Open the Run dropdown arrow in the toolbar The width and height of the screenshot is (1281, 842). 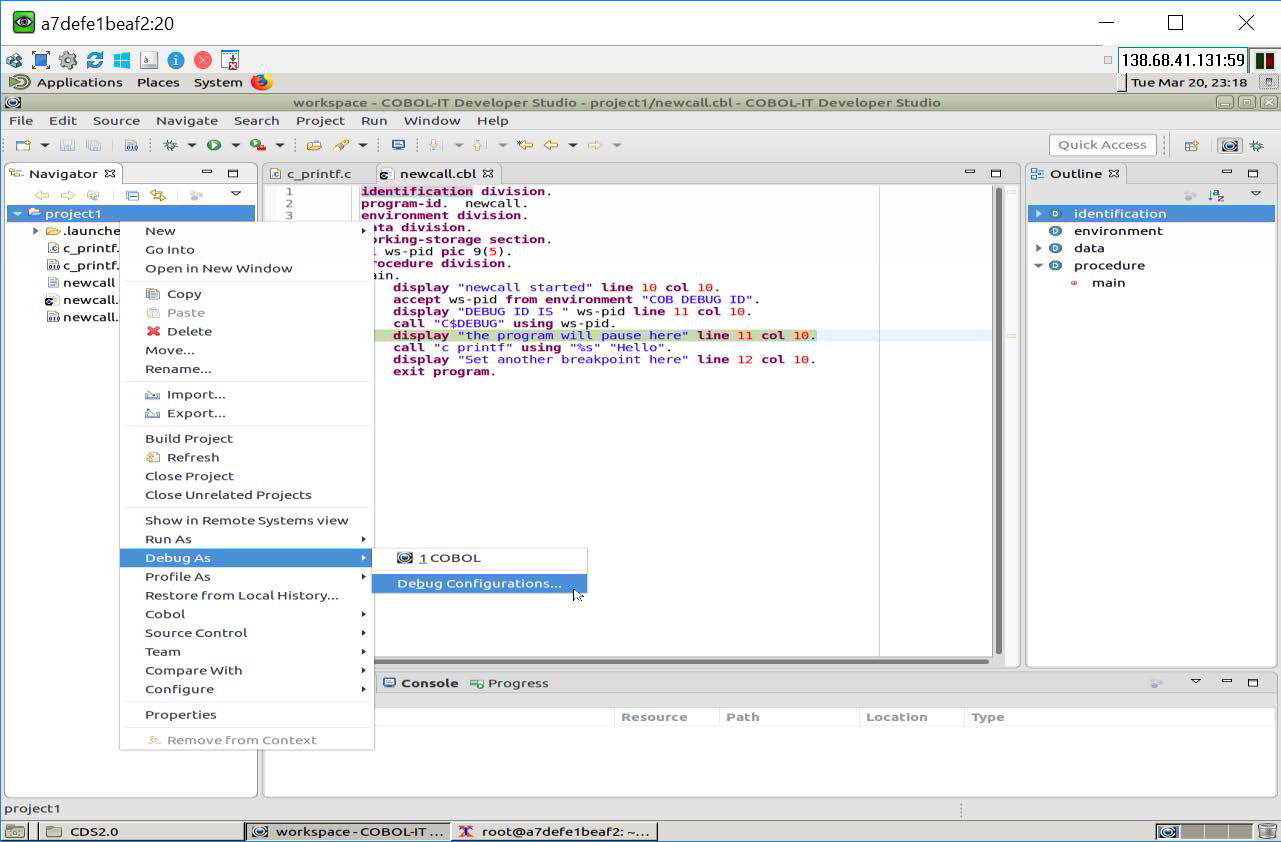click(234, 144)
